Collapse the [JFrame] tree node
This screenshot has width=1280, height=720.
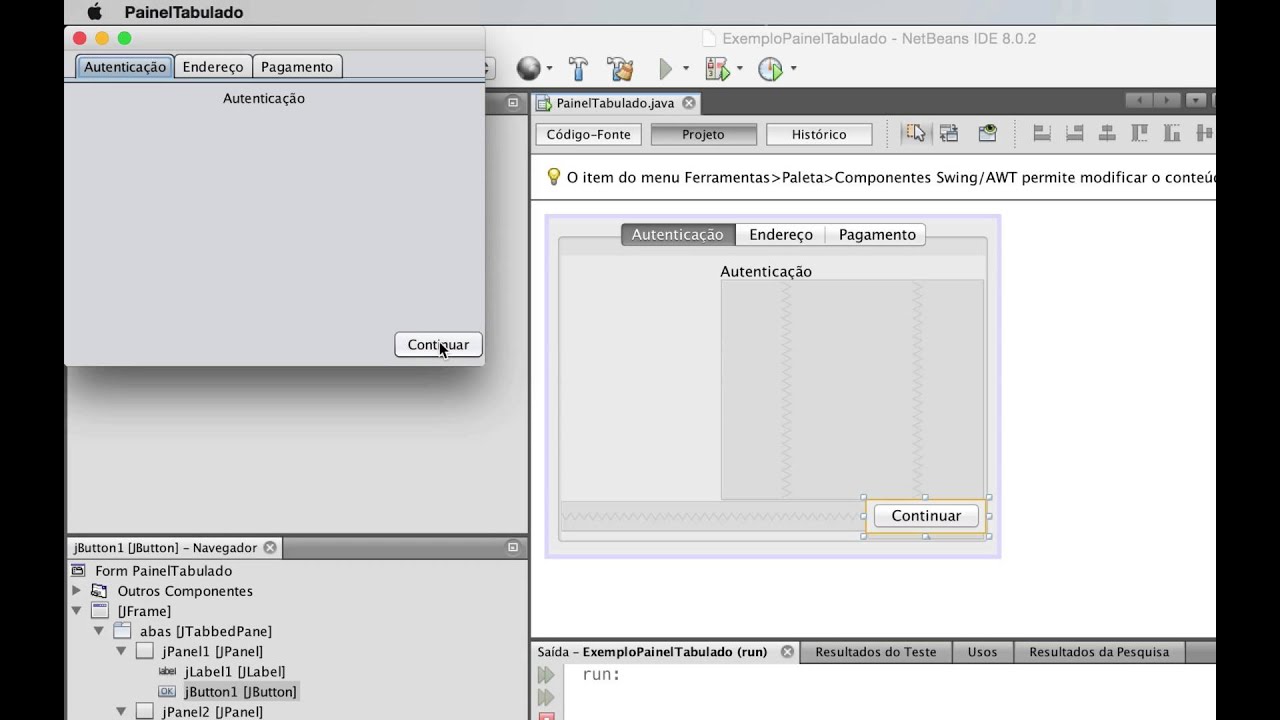(x=77, y=611)
